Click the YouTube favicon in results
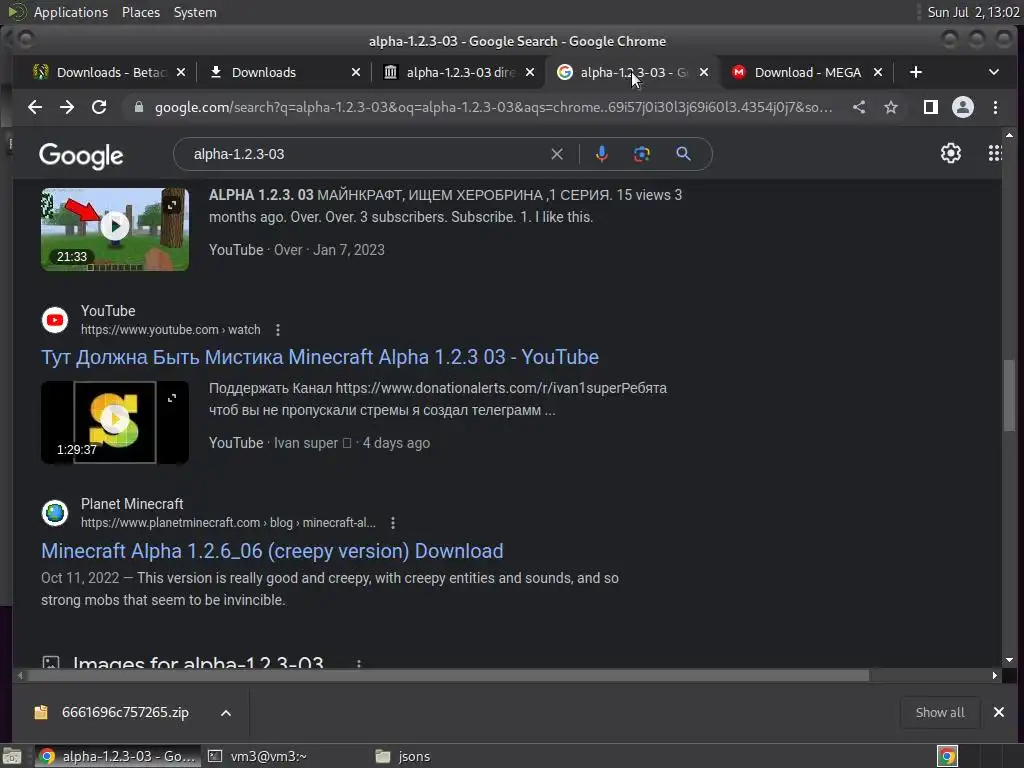 55,320
